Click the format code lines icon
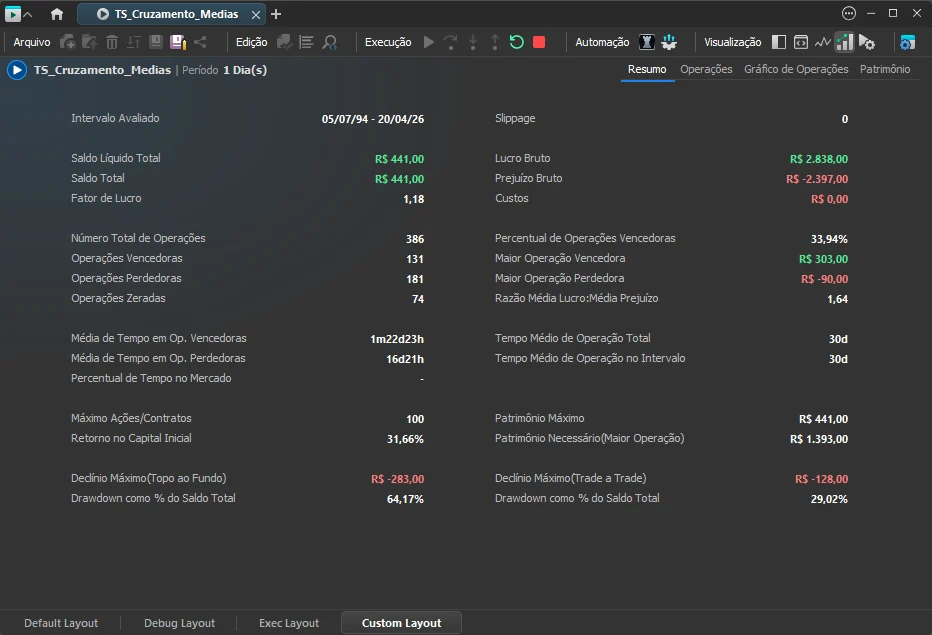This screenshot has width=932, height=635. 307,42
